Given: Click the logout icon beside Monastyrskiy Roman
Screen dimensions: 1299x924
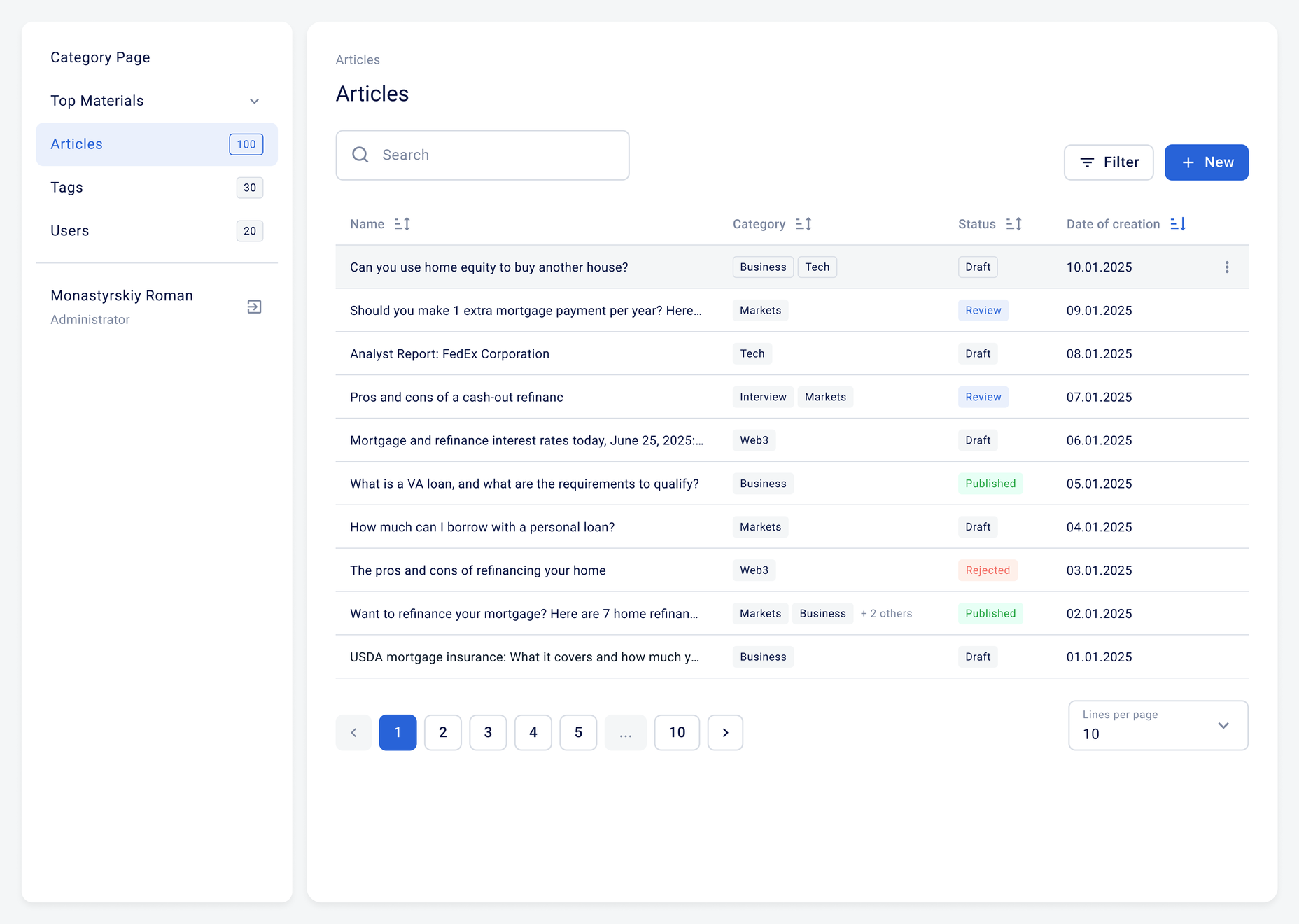Looking at the screenshot, I should (x=255, y=307).
